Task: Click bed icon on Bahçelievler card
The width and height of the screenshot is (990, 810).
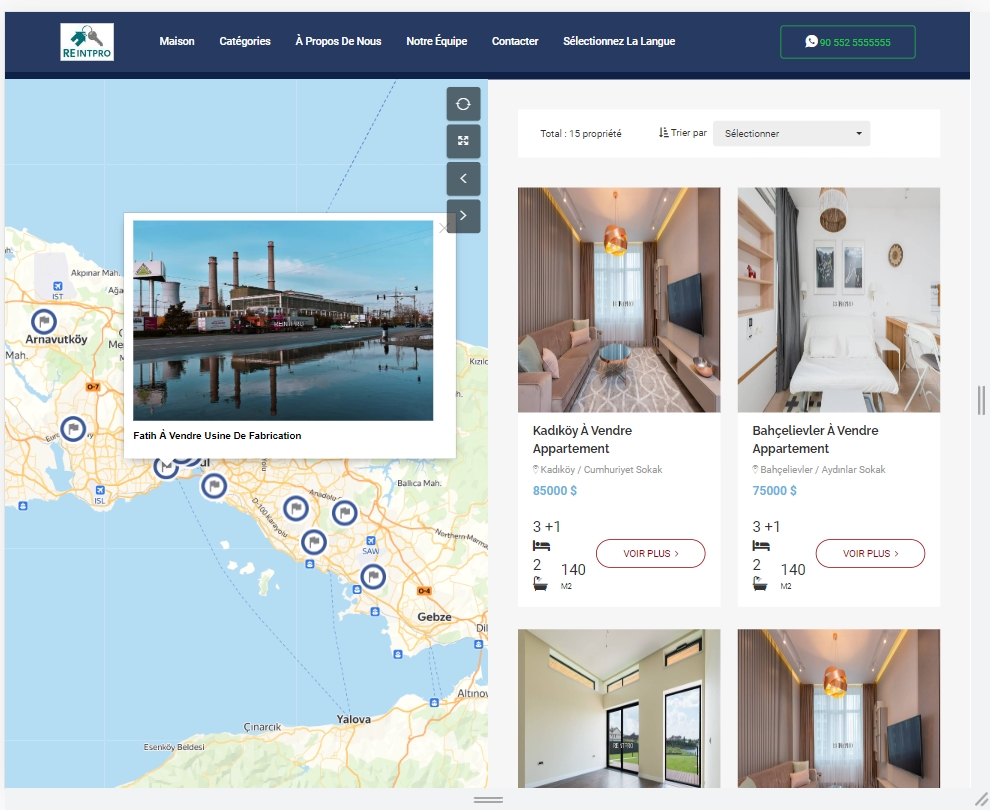Action: point(761,546)
